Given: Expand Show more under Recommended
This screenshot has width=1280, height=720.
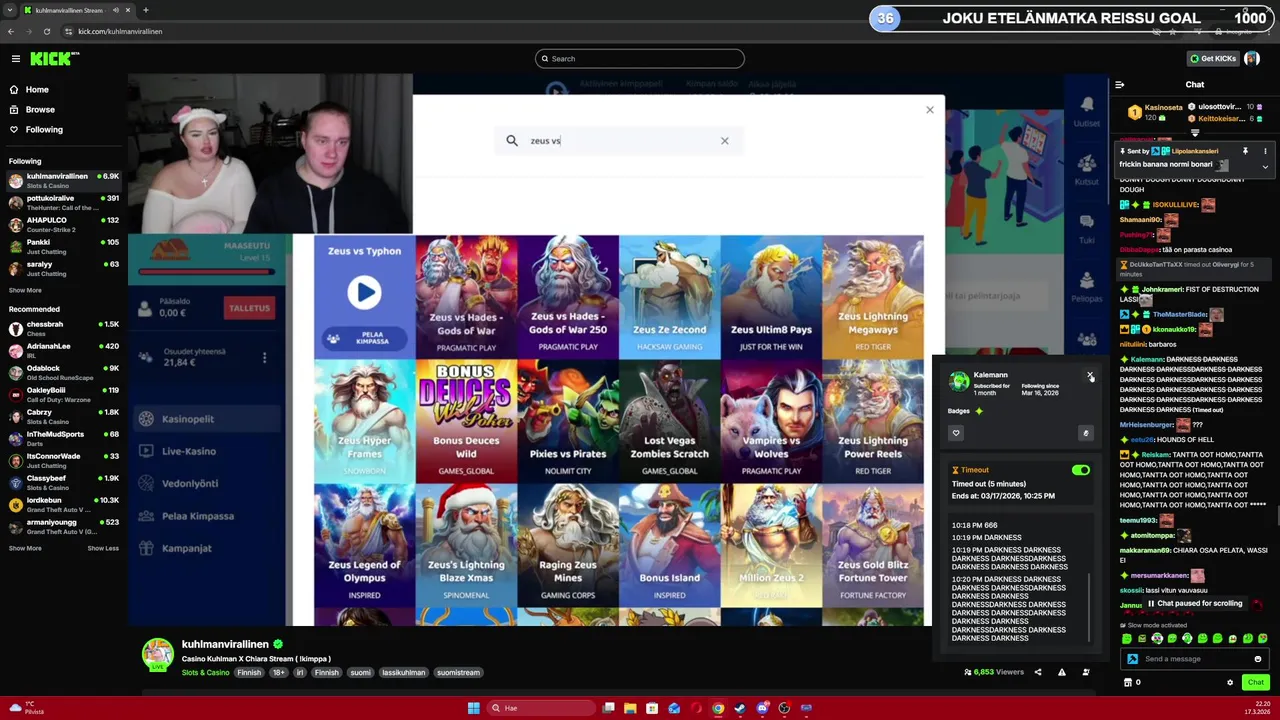Looking at the screenshot, I should coord(26,548).
